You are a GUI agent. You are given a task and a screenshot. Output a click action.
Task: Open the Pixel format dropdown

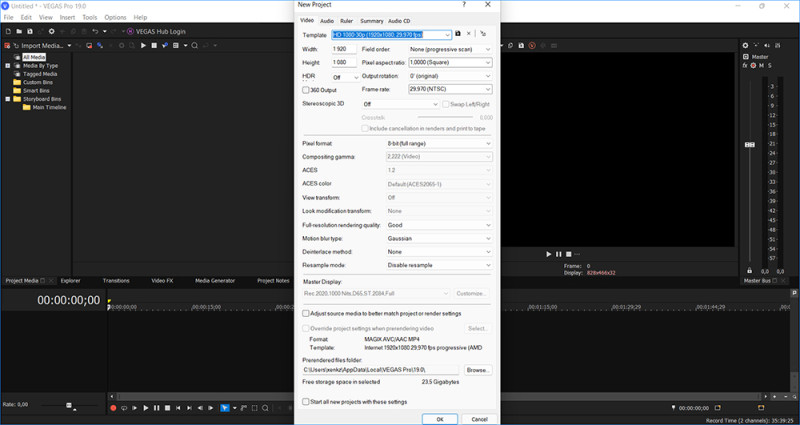tap(439, 144)
